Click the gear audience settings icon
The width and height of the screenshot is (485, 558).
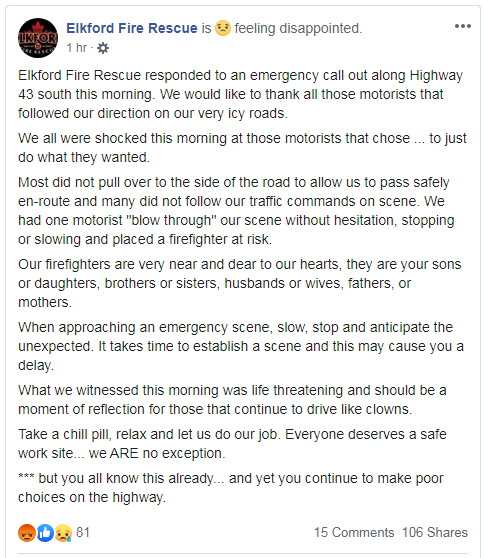103,48
